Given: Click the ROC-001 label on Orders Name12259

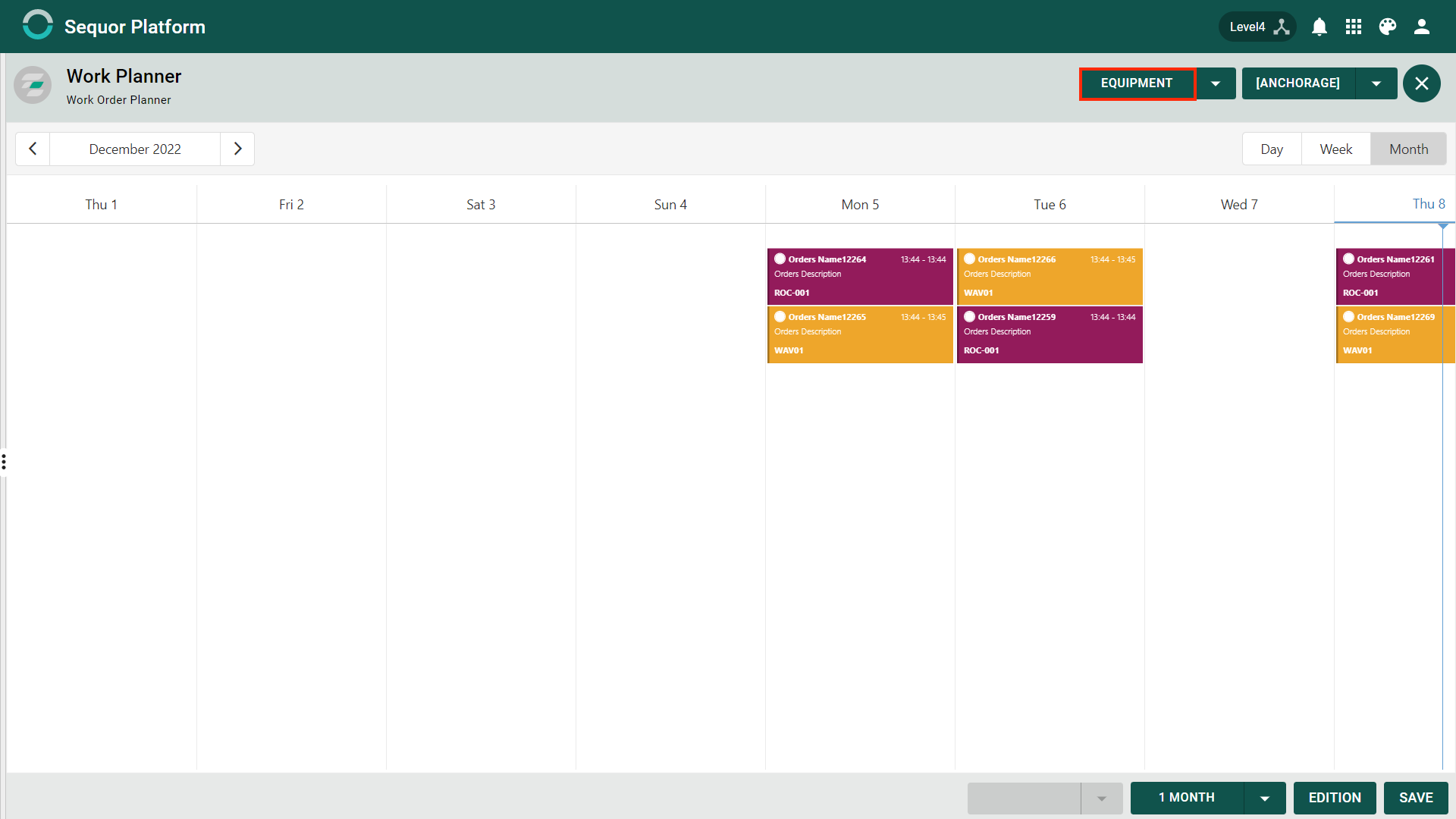Looking at the screenshot, I should 981,350.
